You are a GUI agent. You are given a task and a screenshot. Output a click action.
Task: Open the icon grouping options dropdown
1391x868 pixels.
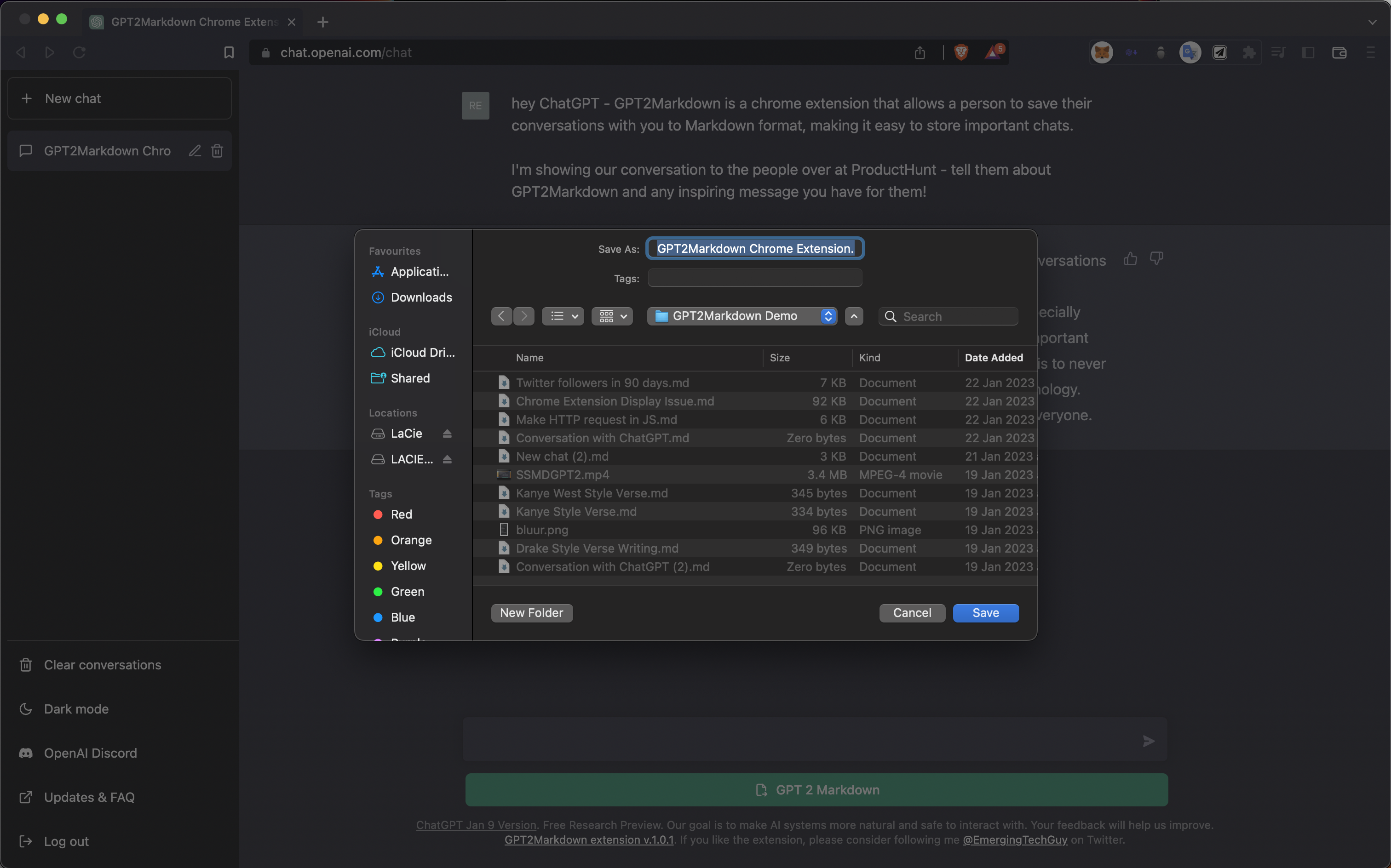612,316
